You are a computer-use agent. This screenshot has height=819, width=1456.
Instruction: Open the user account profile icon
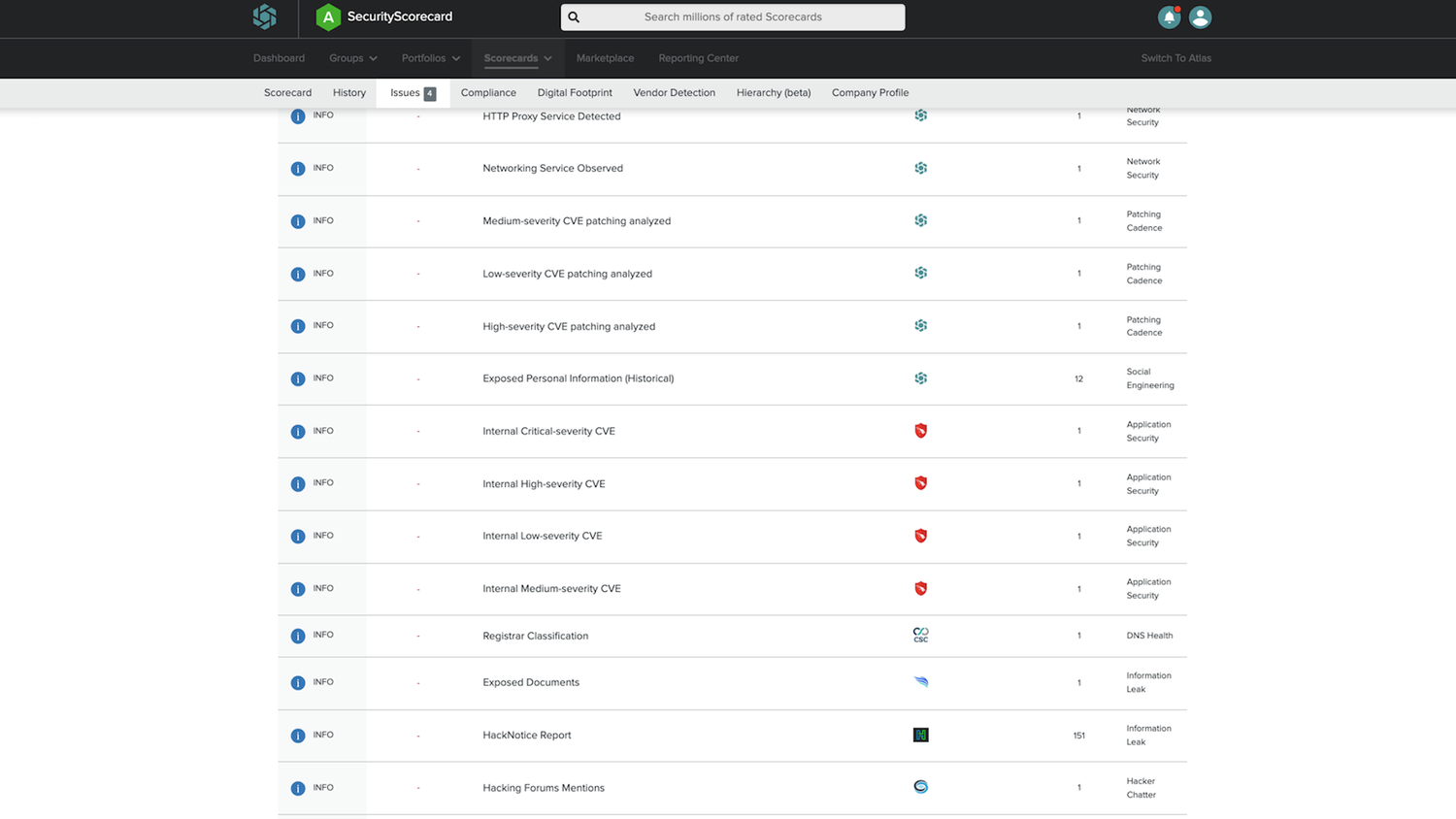point(1200,17)
